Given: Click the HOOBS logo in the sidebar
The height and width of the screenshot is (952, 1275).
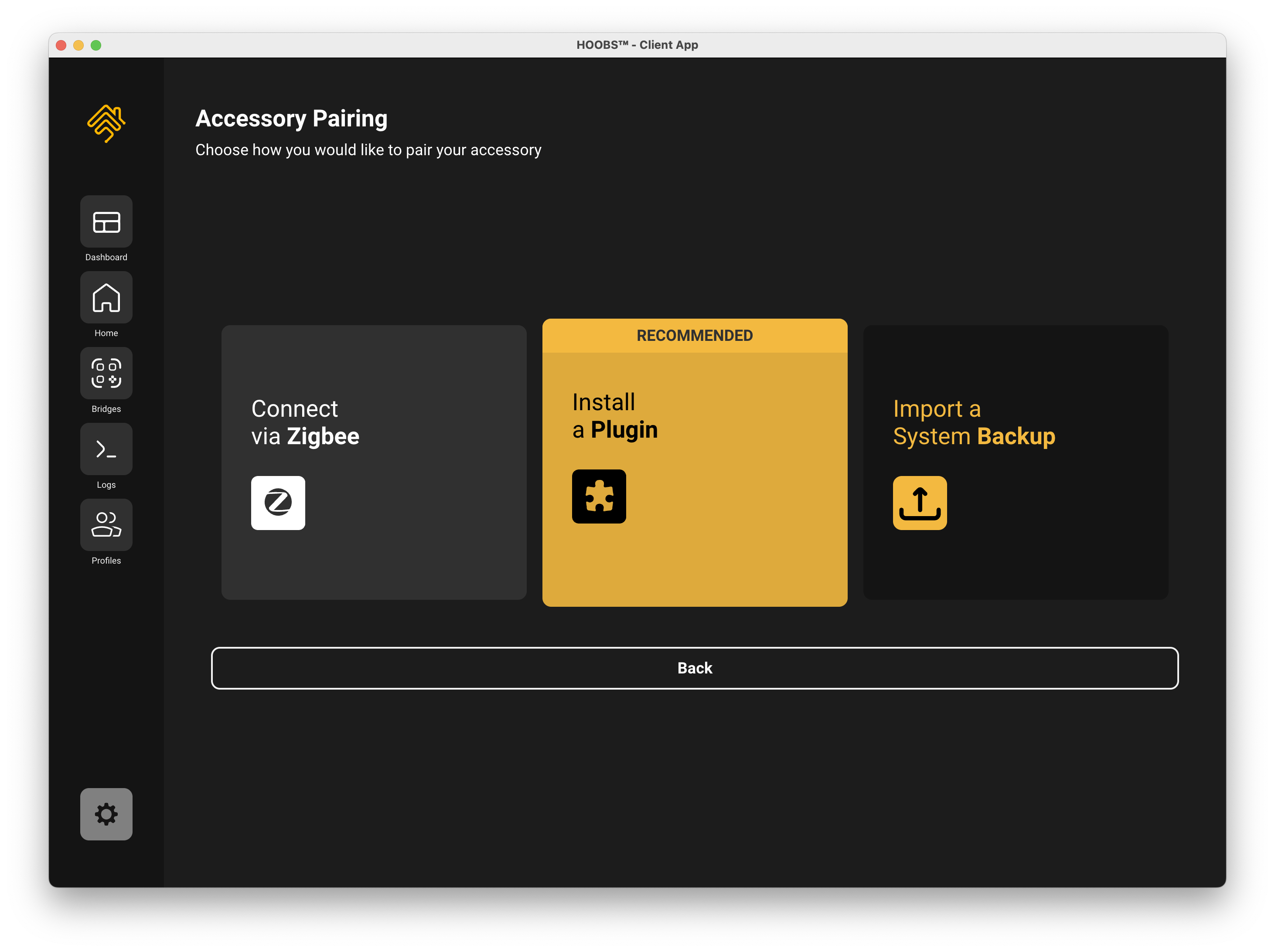Looking at the screenshot, I should [x=106, y=123].
